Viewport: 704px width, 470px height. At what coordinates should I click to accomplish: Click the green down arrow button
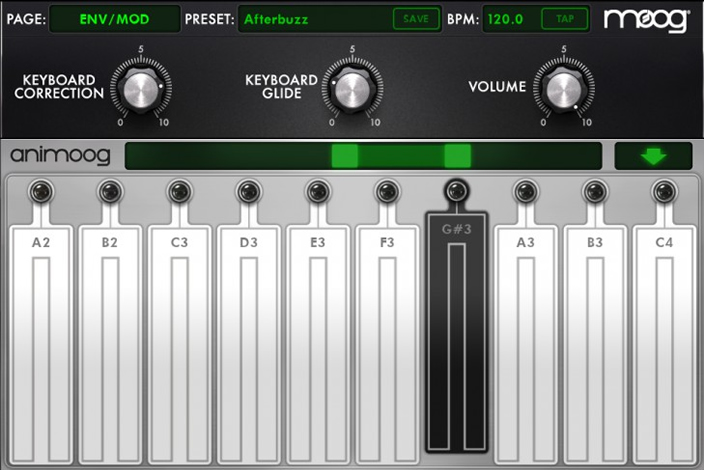[653, 156]
